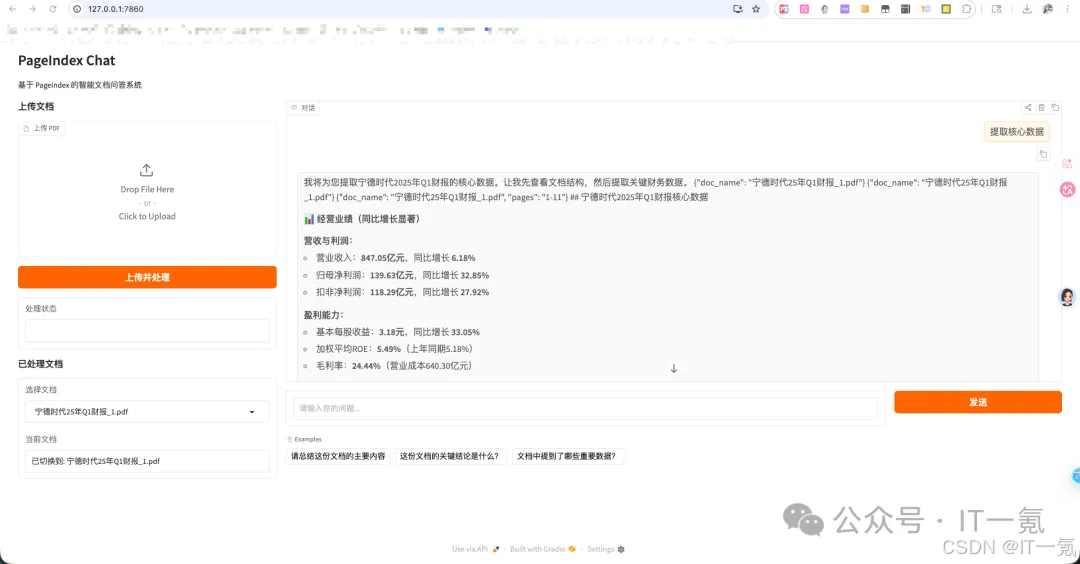The image size is (1080, 564).
Task: Open the Built with Gradio link
Action: [543, 549]
